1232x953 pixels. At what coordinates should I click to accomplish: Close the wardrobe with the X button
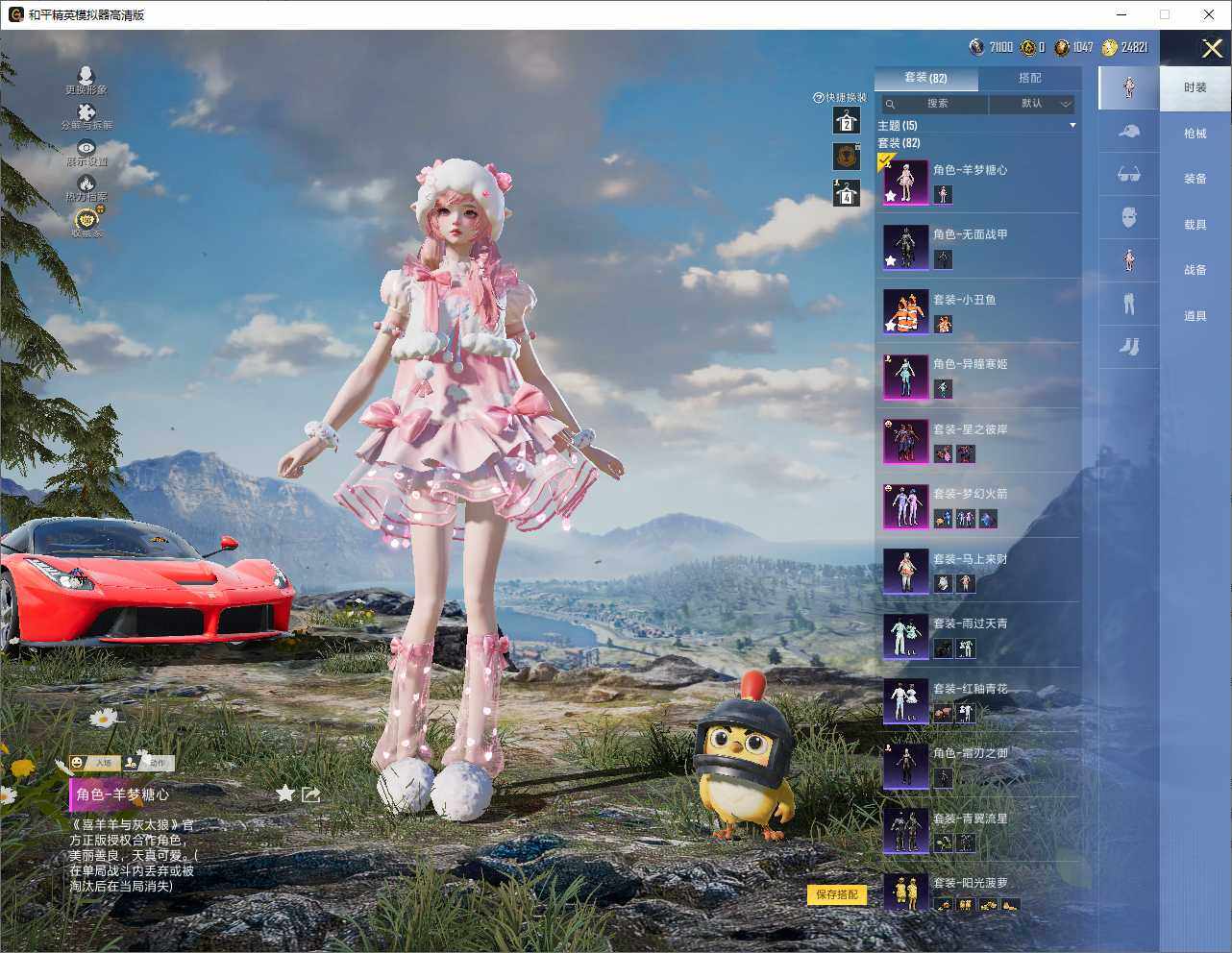pos(1212,48)
